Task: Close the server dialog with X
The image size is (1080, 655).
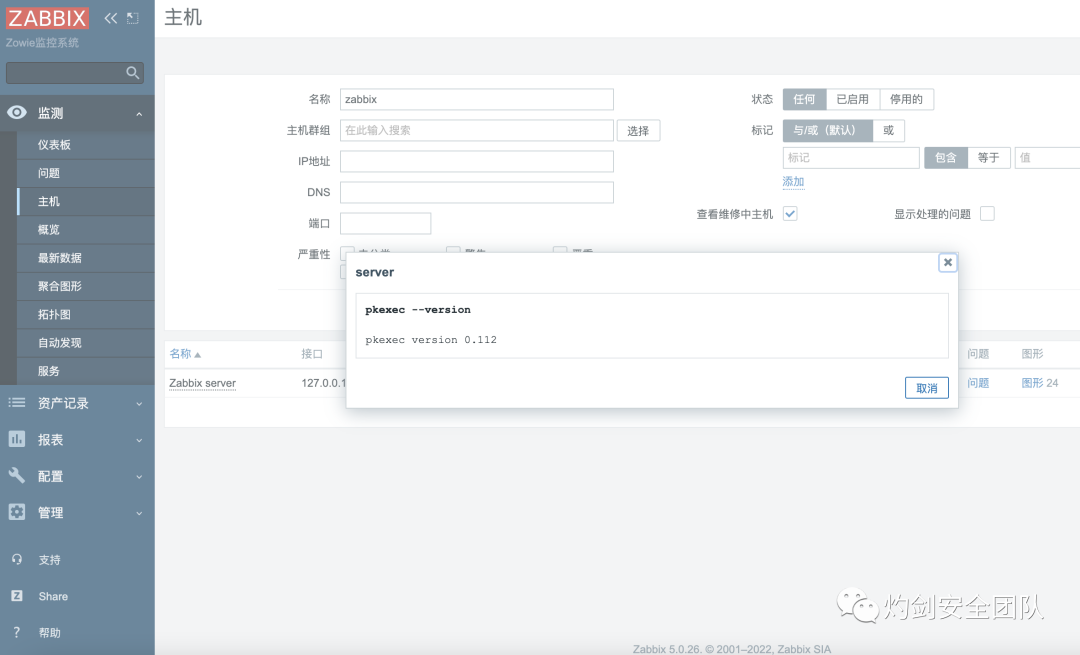Action: click(x=948, y=262)
